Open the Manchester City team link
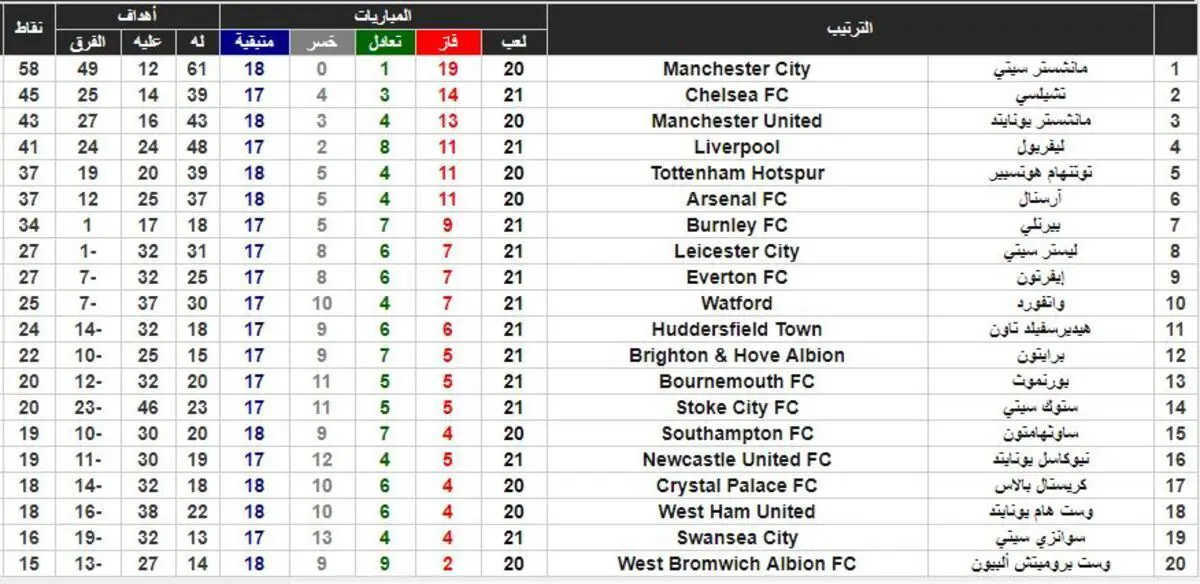This screenshot has height=584, width=1200. pyautogui.click(x=737, y=69)
